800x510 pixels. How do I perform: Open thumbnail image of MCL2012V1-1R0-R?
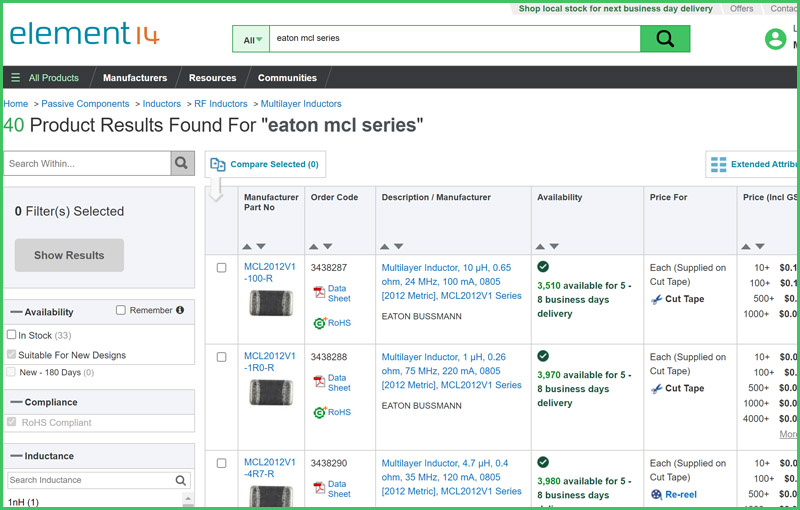point(271,392)
